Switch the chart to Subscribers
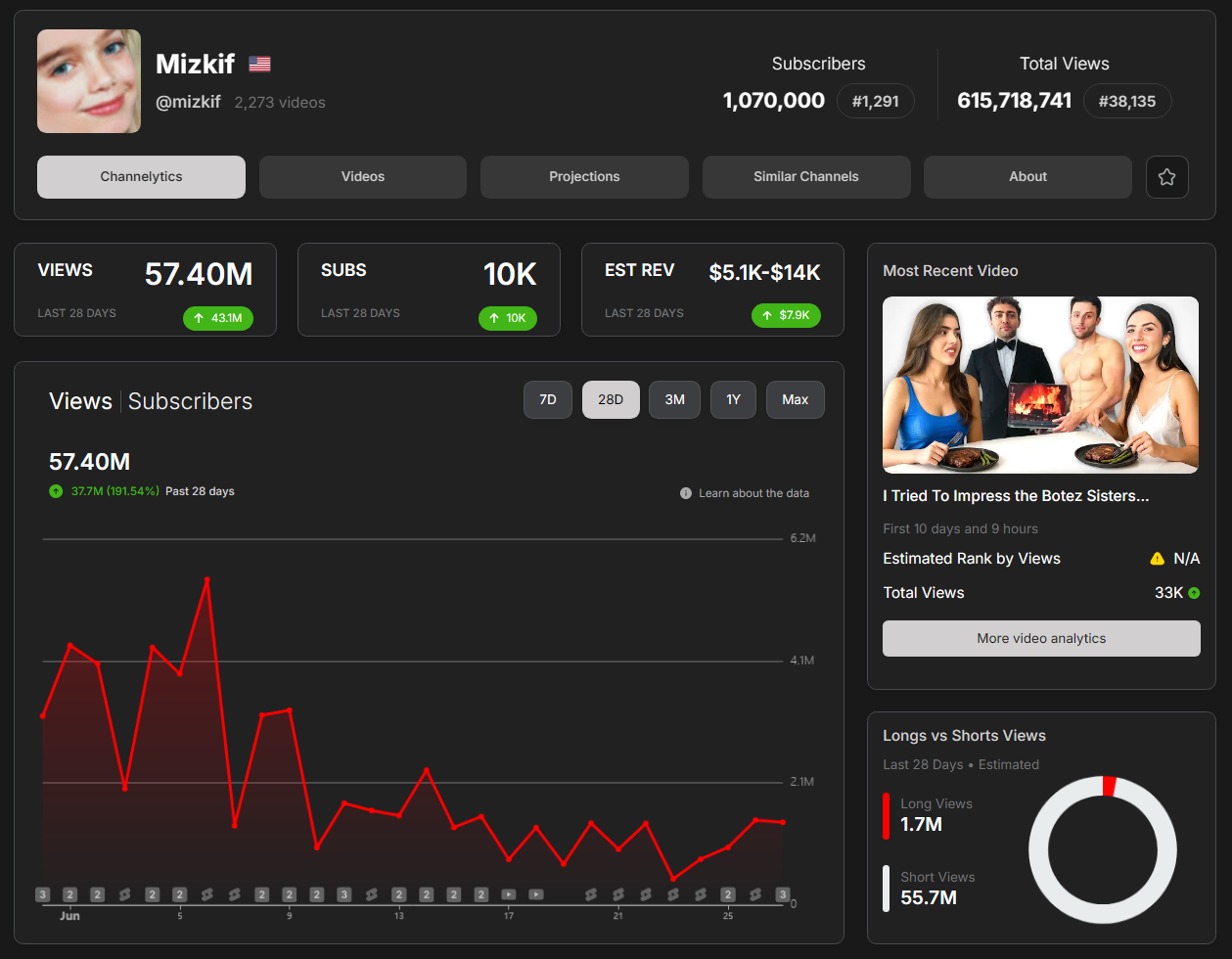The height and width of the screenshot is (959, 1232). [x=190, y=401]
